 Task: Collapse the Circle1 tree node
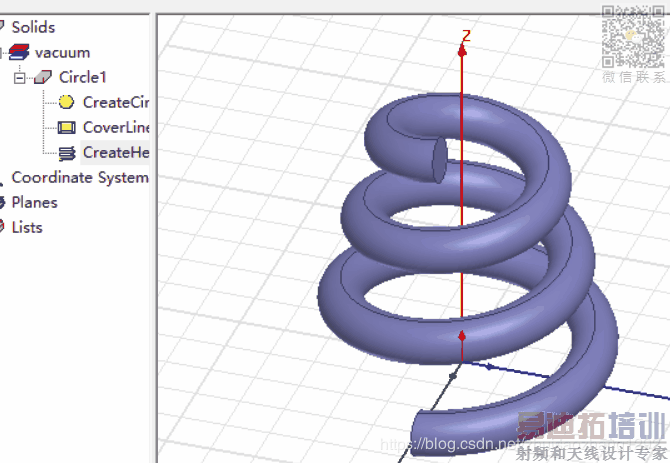click(19, 78)
